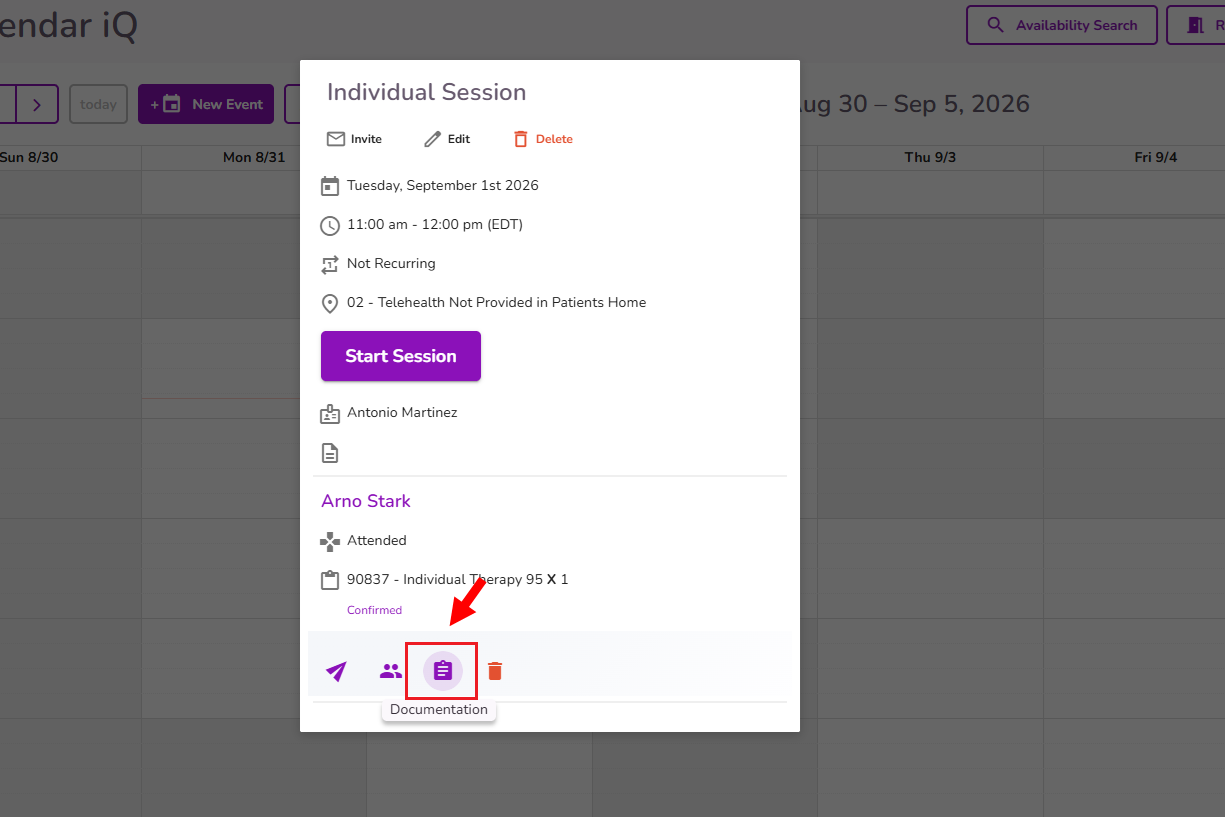This screenshot has width=1225, height=818.
Task: Open the Documentation clipboard icon
Action: [x=443, y=671]
